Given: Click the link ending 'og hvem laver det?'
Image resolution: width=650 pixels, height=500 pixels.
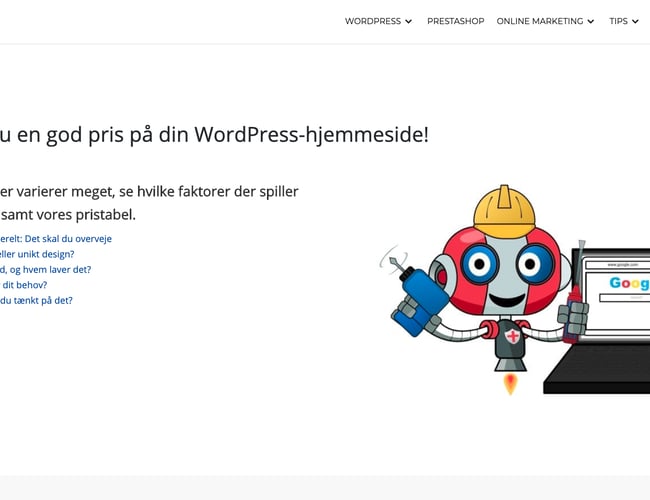Looking at the screenshot, I should tap(46, 269).
